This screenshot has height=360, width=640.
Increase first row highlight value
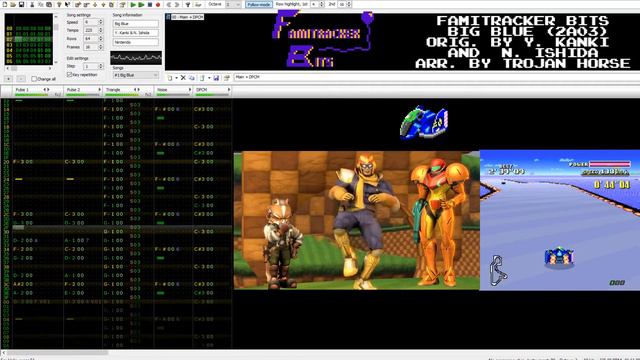point(322,2)
